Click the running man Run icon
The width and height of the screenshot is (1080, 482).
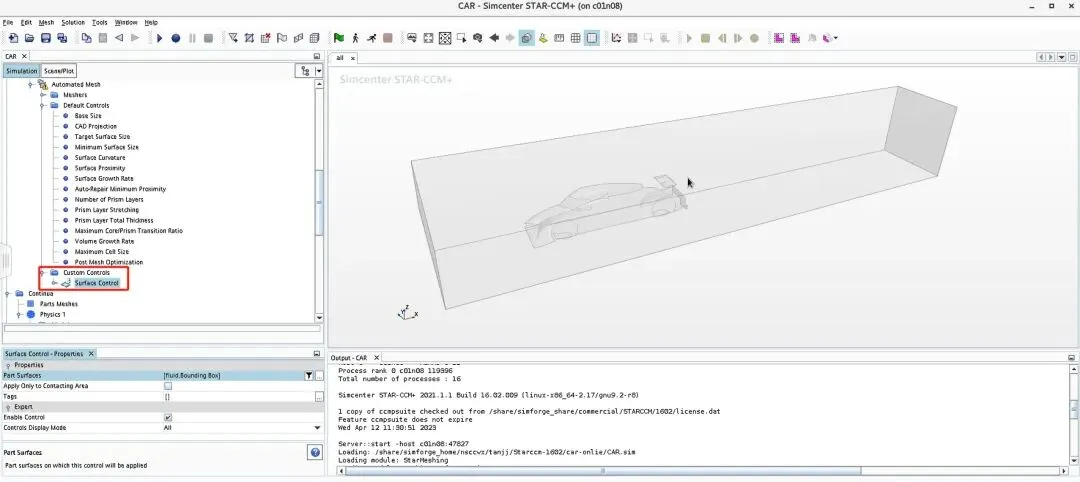[371, 39]
